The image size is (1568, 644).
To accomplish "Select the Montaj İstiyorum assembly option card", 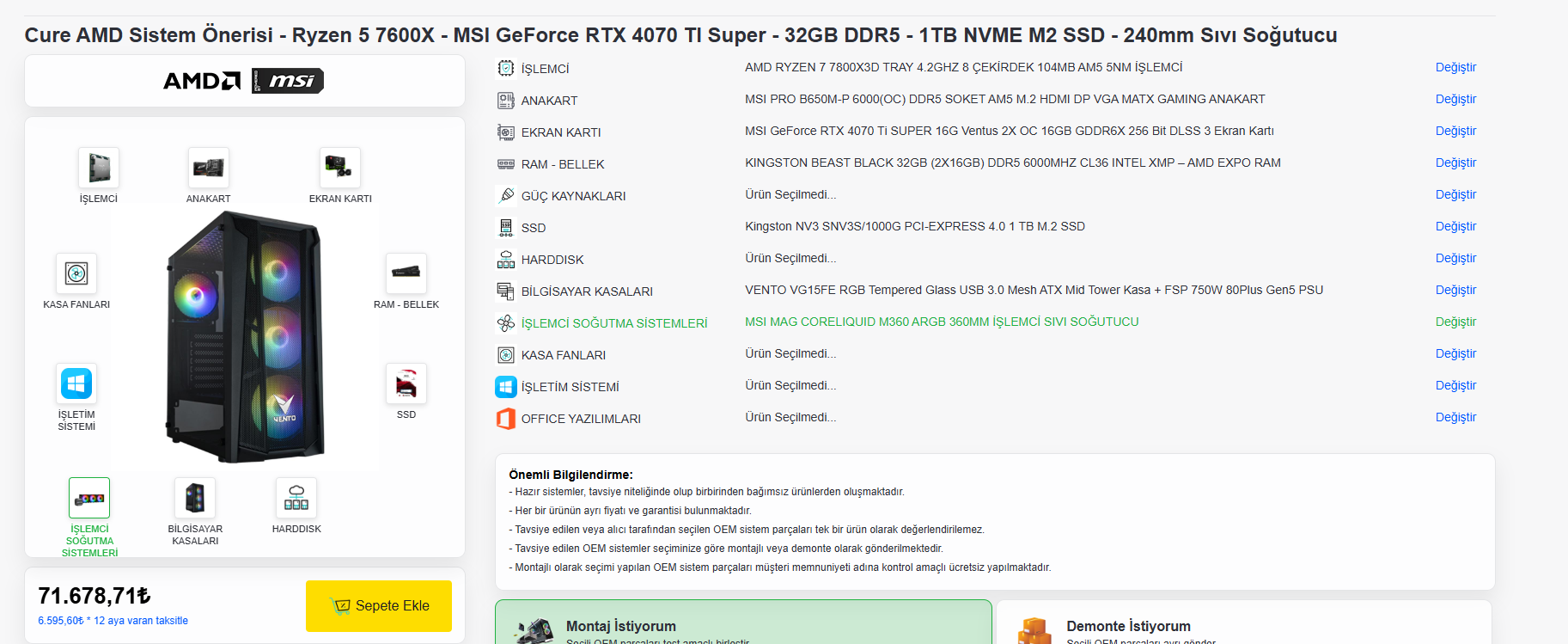I will [x=743, y=623].
